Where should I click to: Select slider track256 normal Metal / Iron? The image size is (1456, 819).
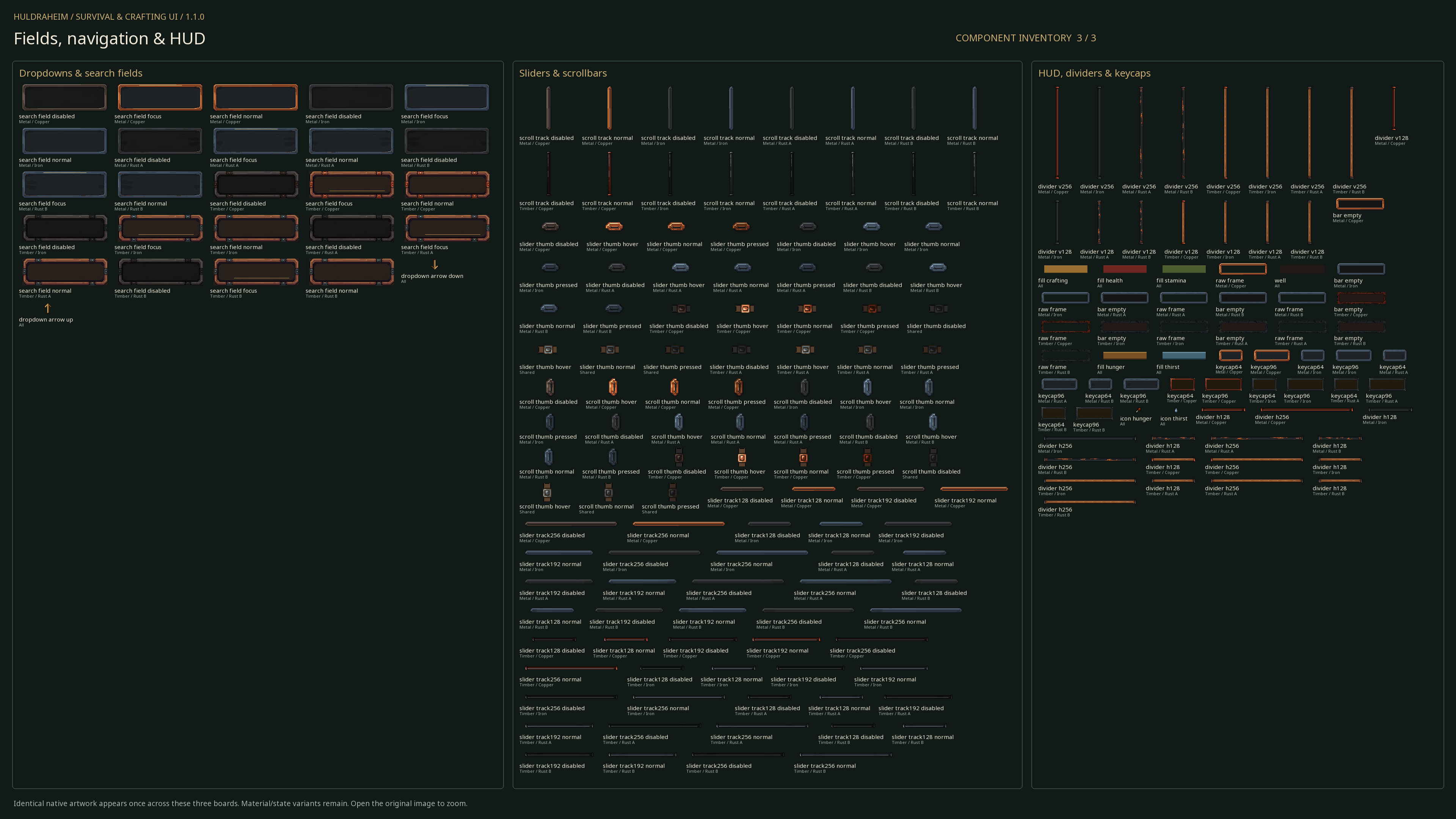click(762, 553)
